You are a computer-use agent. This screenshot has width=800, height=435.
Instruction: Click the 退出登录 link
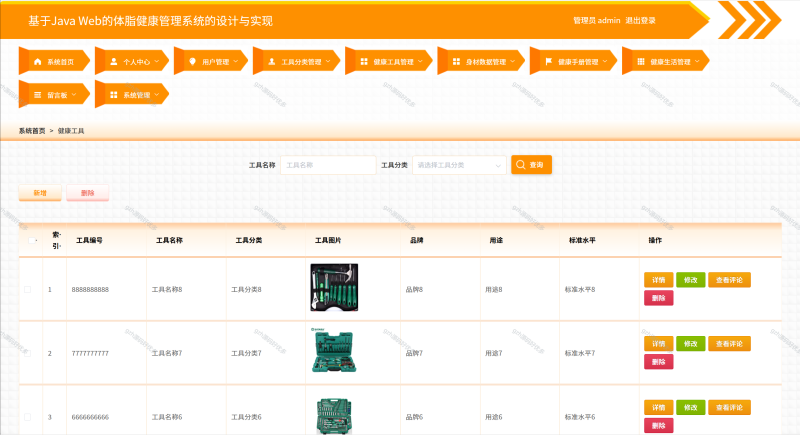pos(640,20)
